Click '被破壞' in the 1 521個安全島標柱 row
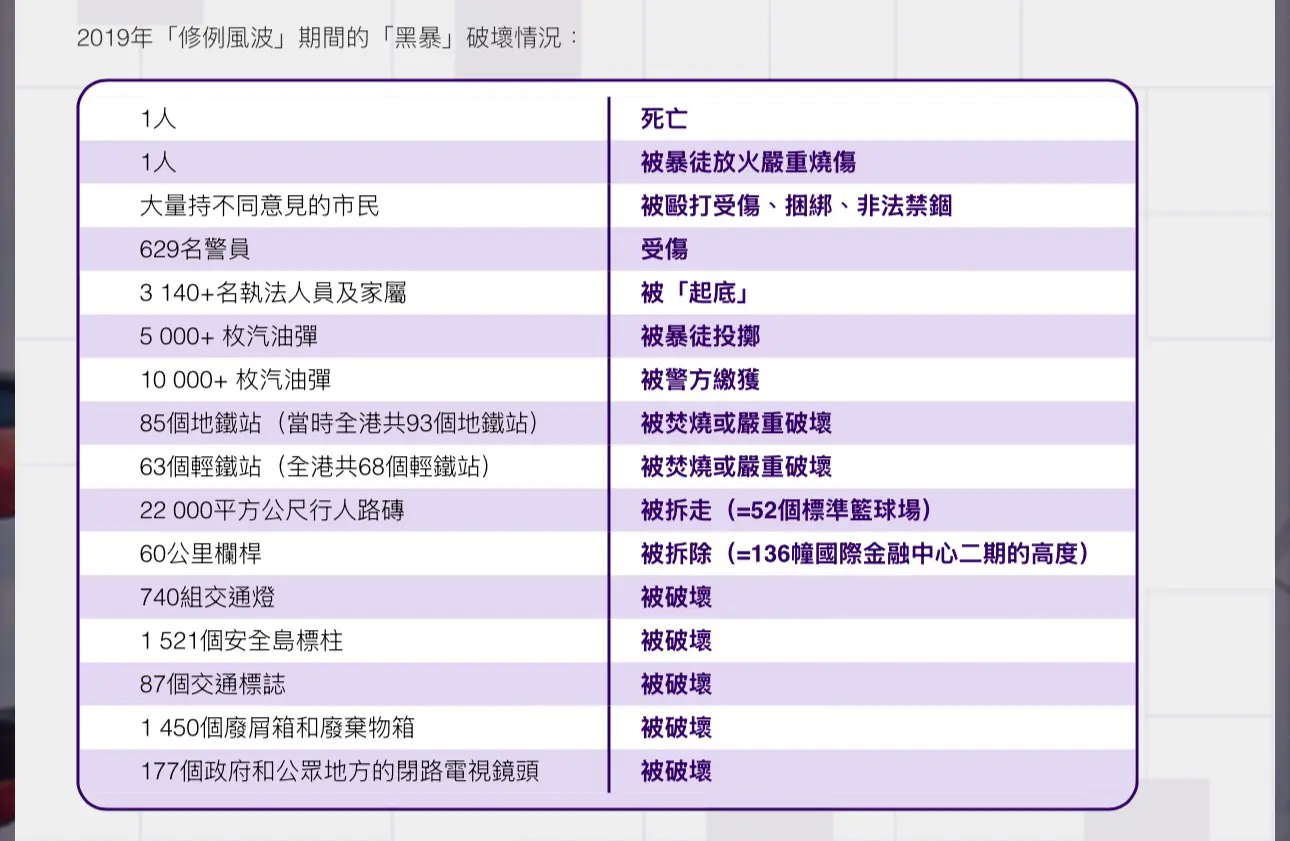 (x=676, y=641)
